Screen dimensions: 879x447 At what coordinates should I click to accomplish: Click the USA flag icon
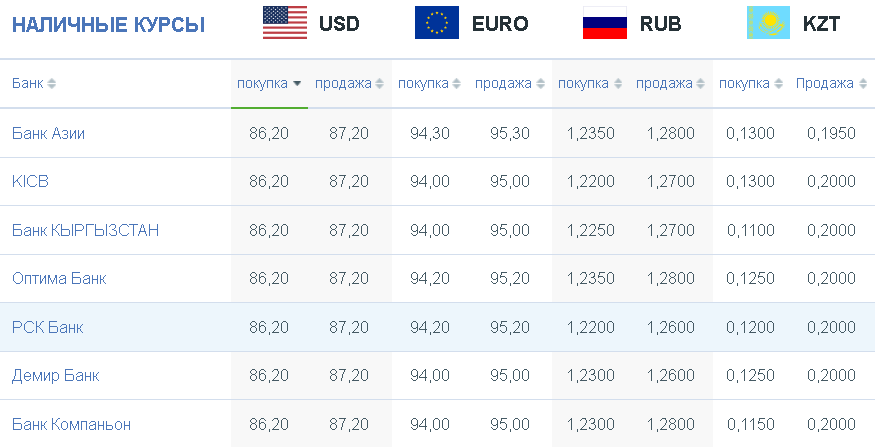pyautogui.click(x=285, y=23)
